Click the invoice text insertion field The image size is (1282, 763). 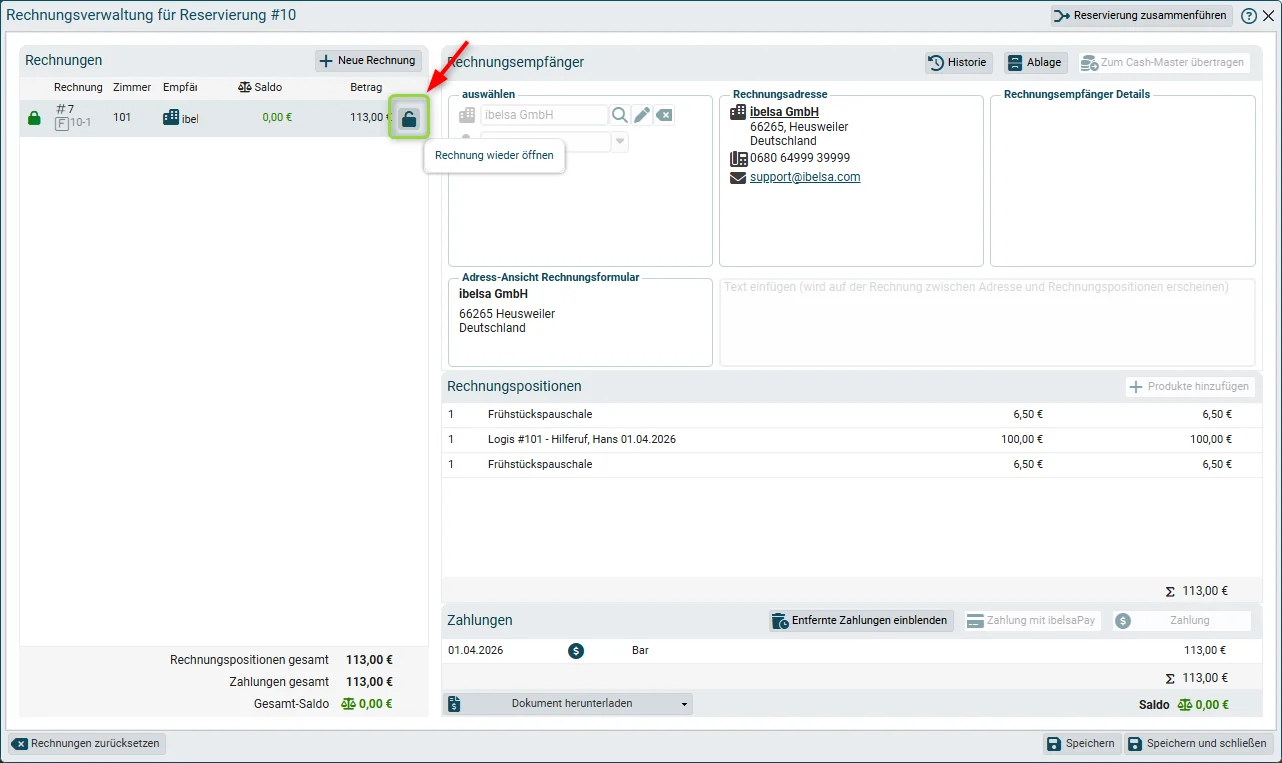(x=987, y=322)
